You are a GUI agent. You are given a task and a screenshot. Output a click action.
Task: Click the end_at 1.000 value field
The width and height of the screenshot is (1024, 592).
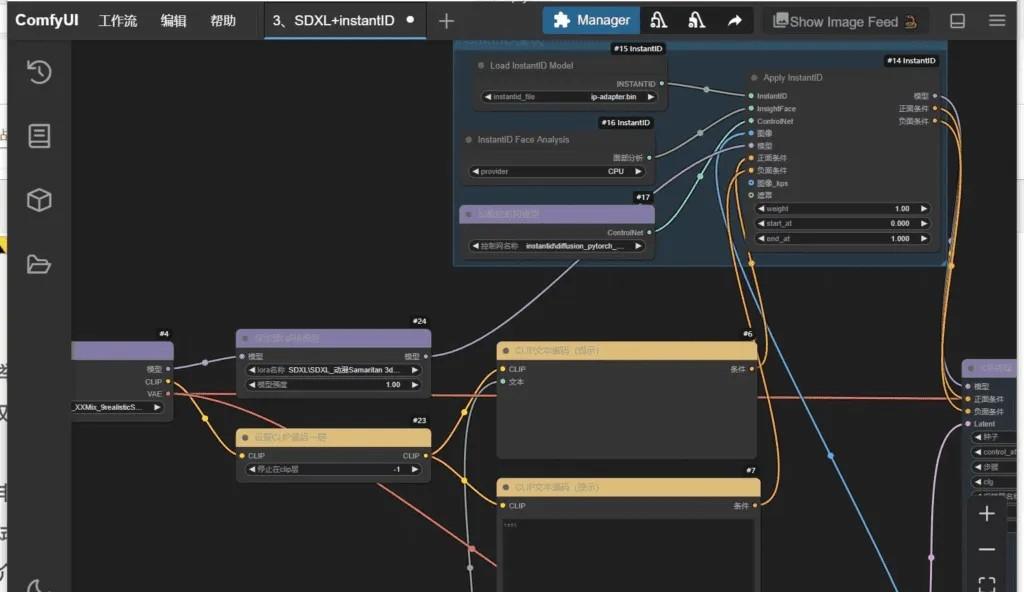coord(842,238)
